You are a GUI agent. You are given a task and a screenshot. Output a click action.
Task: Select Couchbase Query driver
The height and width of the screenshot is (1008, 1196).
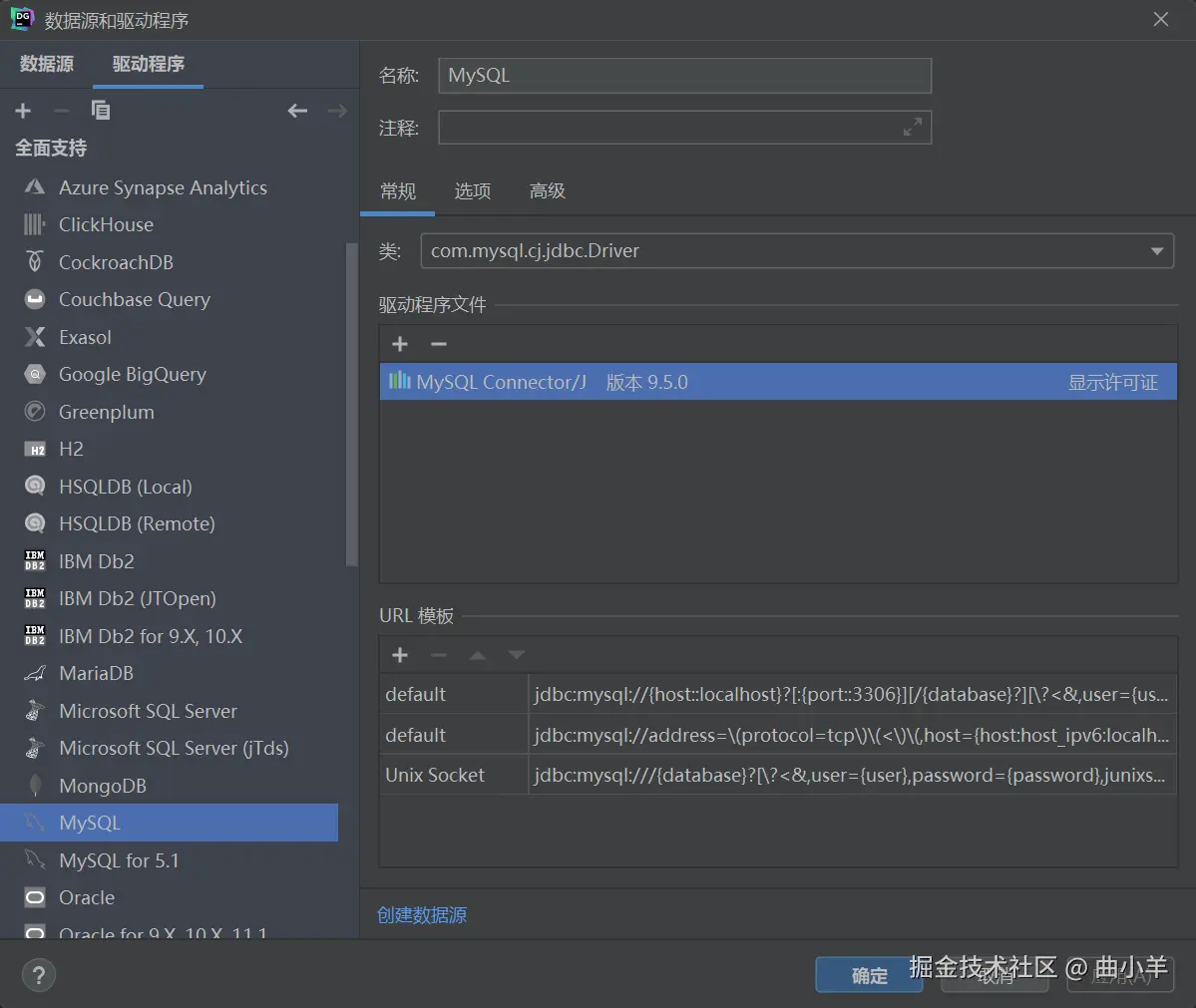(170, 300)
